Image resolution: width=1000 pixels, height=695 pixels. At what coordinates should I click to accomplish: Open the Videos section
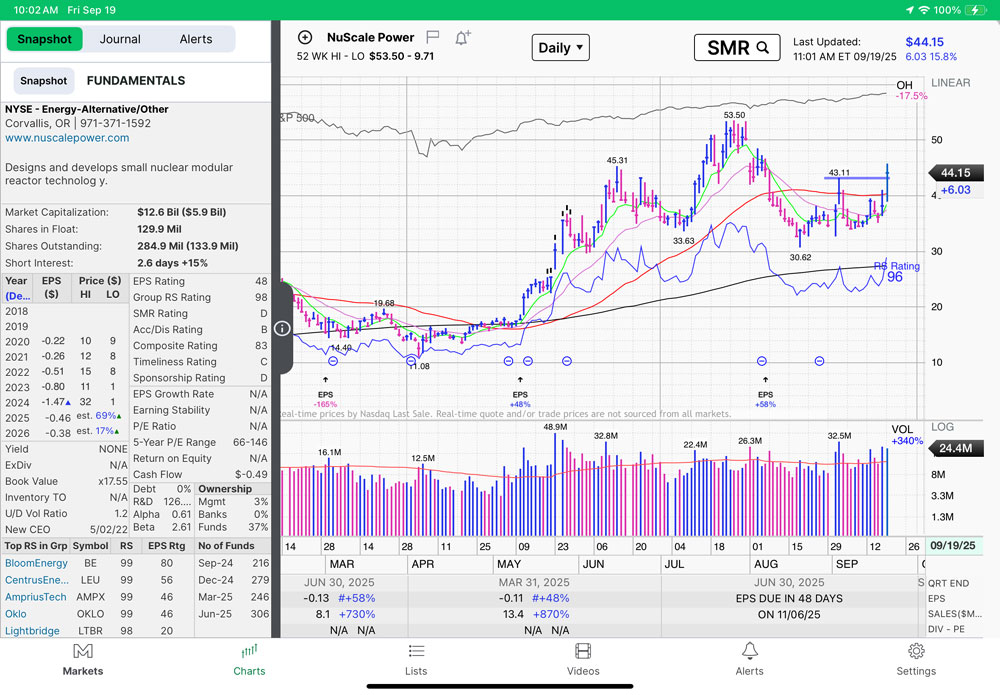point(583,659)
